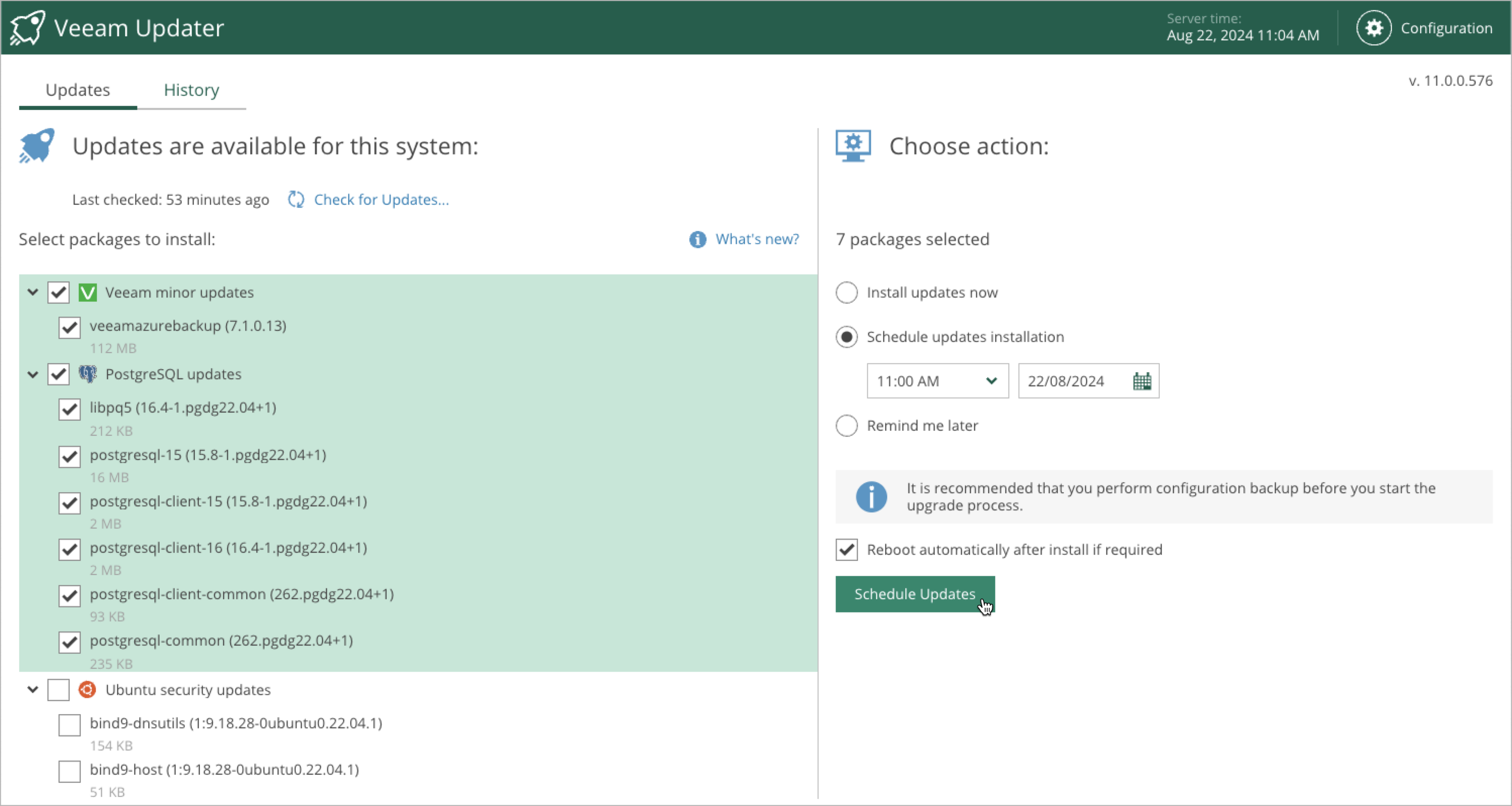Uncheck veeamazurebackup (7.1.0.13) package
The height and width of the screenshot is (806, 1512).
[x=69, y=327]
